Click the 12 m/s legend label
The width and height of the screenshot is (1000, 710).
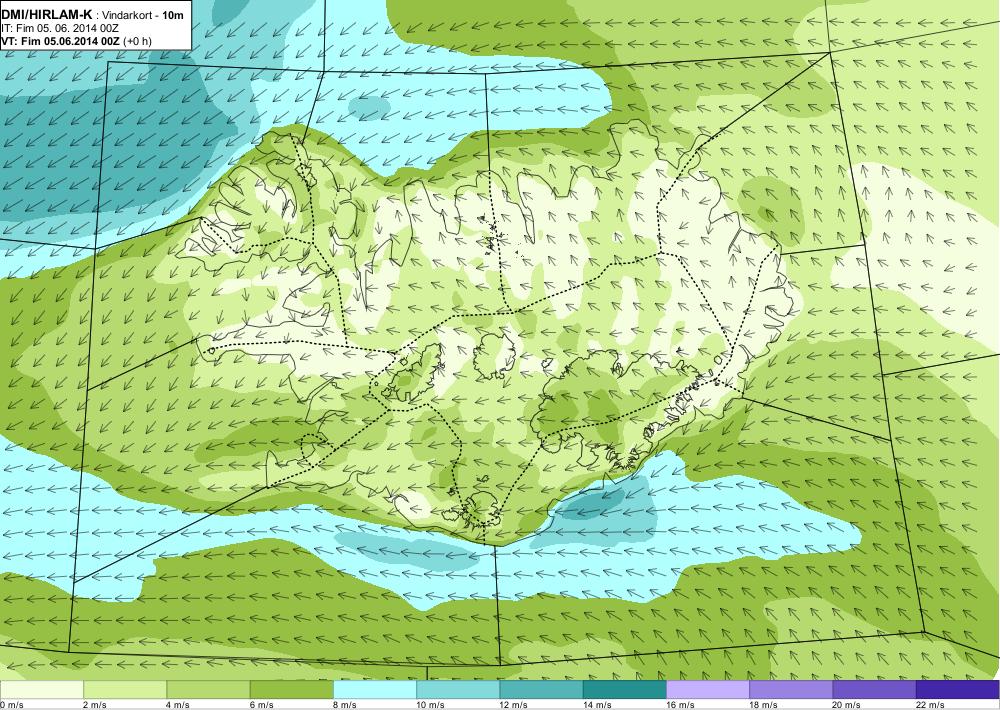(514, 705)
